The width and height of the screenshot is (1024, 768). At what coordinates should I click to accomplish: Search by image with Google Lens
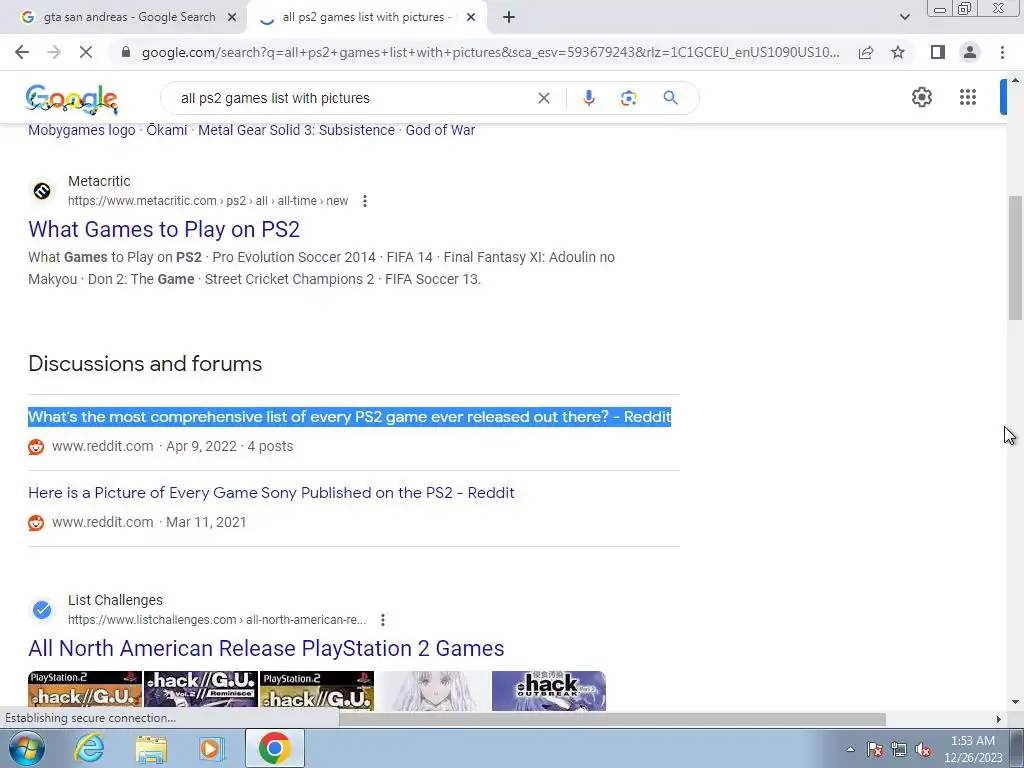[628, 98]
